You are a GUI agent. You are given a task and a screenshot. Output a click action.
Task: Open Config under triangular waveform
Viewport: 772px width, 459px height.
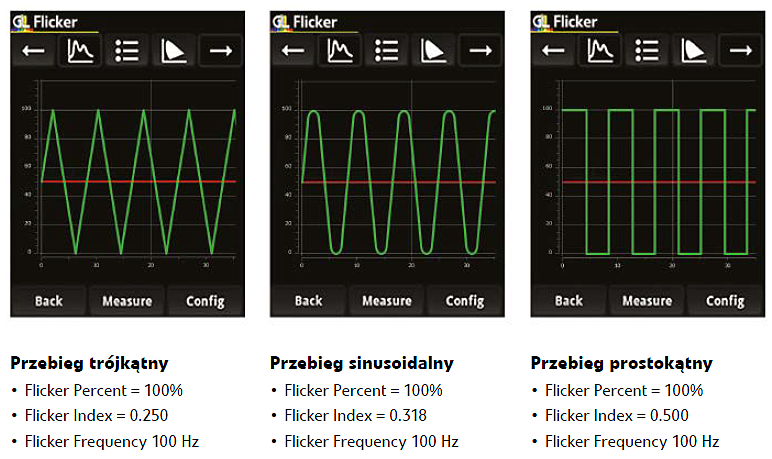coord(205,300)
